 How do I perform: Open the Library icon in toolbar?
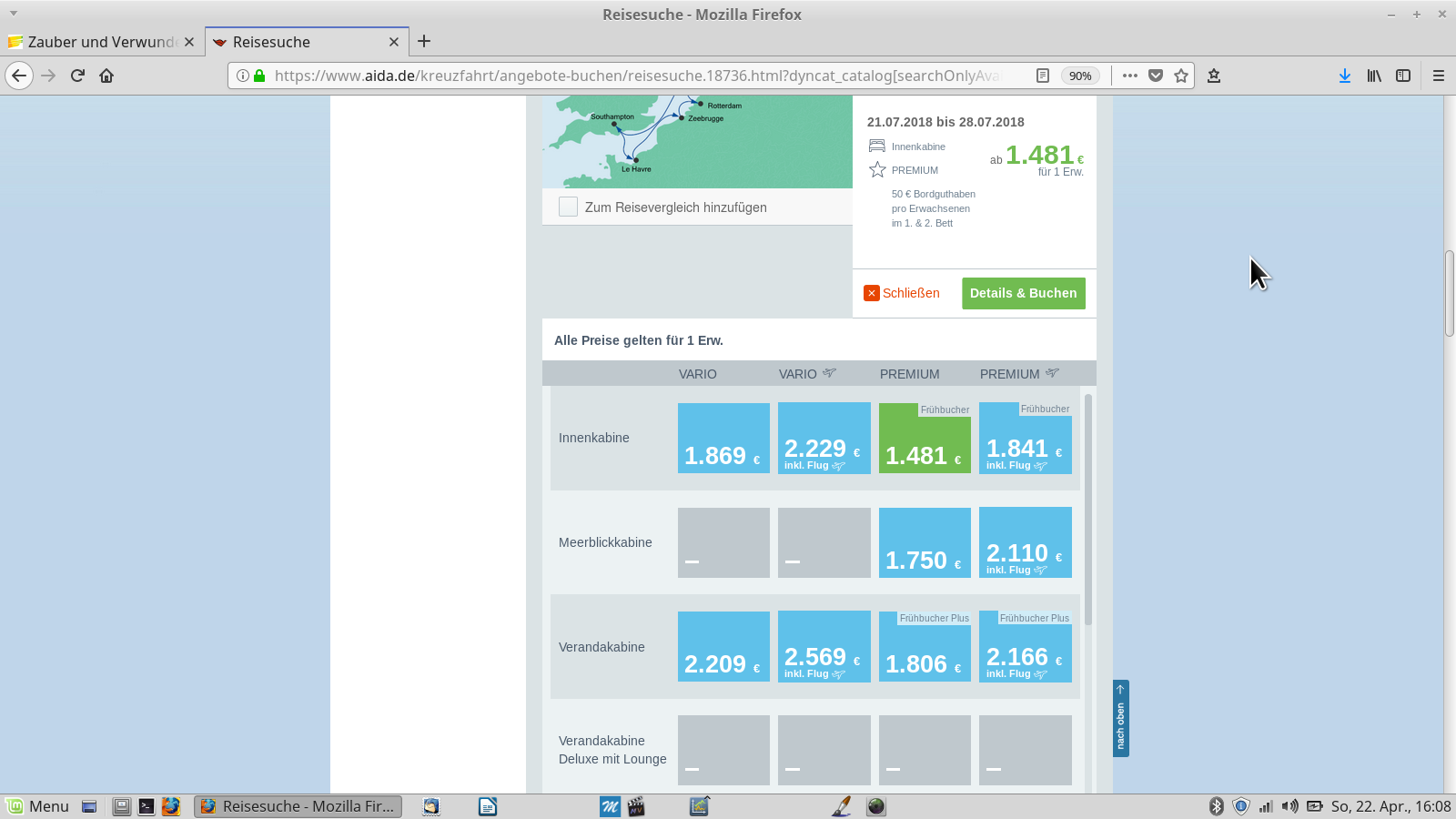point(1374,76)
